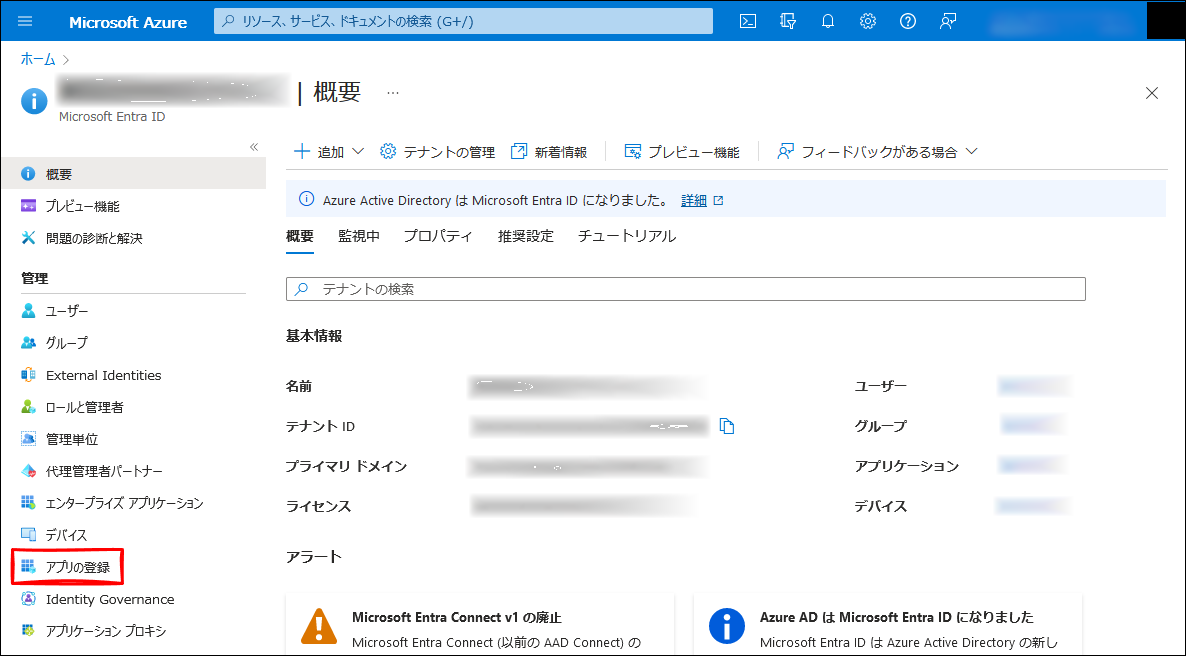1186x656 pixels.
Task: Open Cloud Shell from the top bar
Action: tap(748, 21)
